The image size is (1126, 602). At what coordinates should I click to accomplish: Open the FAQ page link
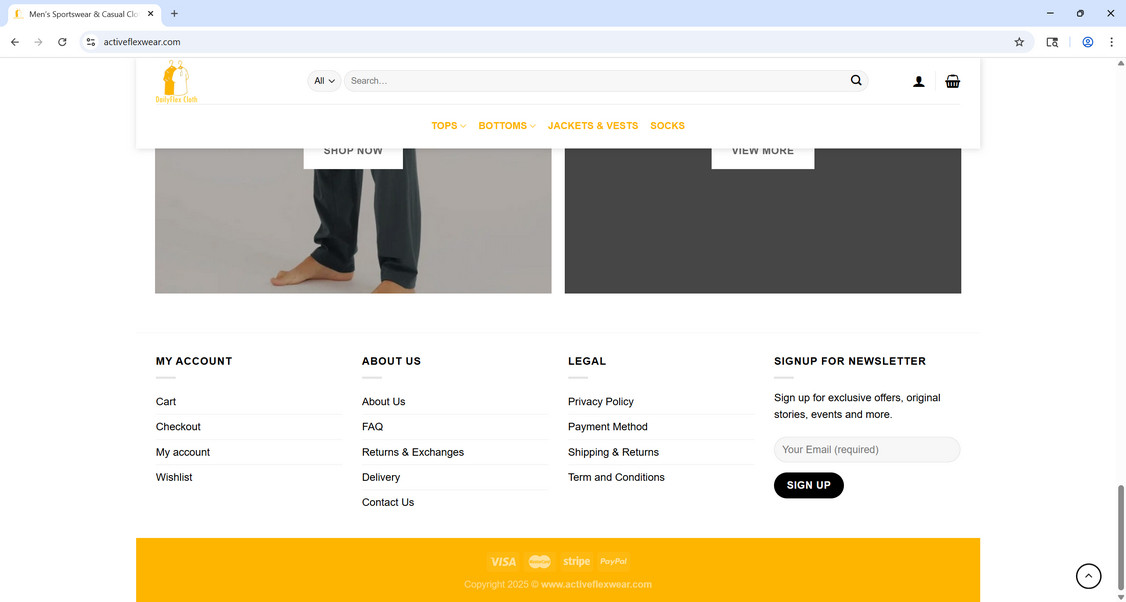point(372,426)
